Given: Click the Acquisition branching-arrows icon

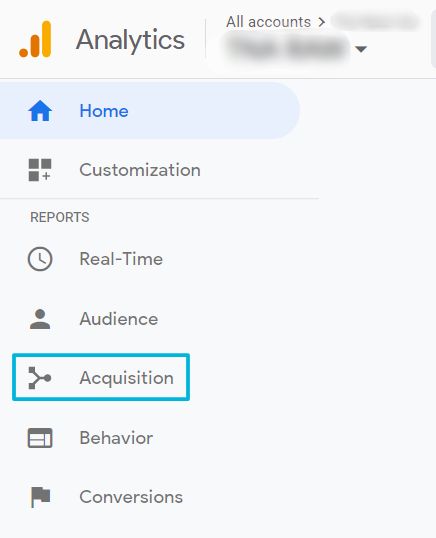Looking at the screenshot, I should point(40,378).
